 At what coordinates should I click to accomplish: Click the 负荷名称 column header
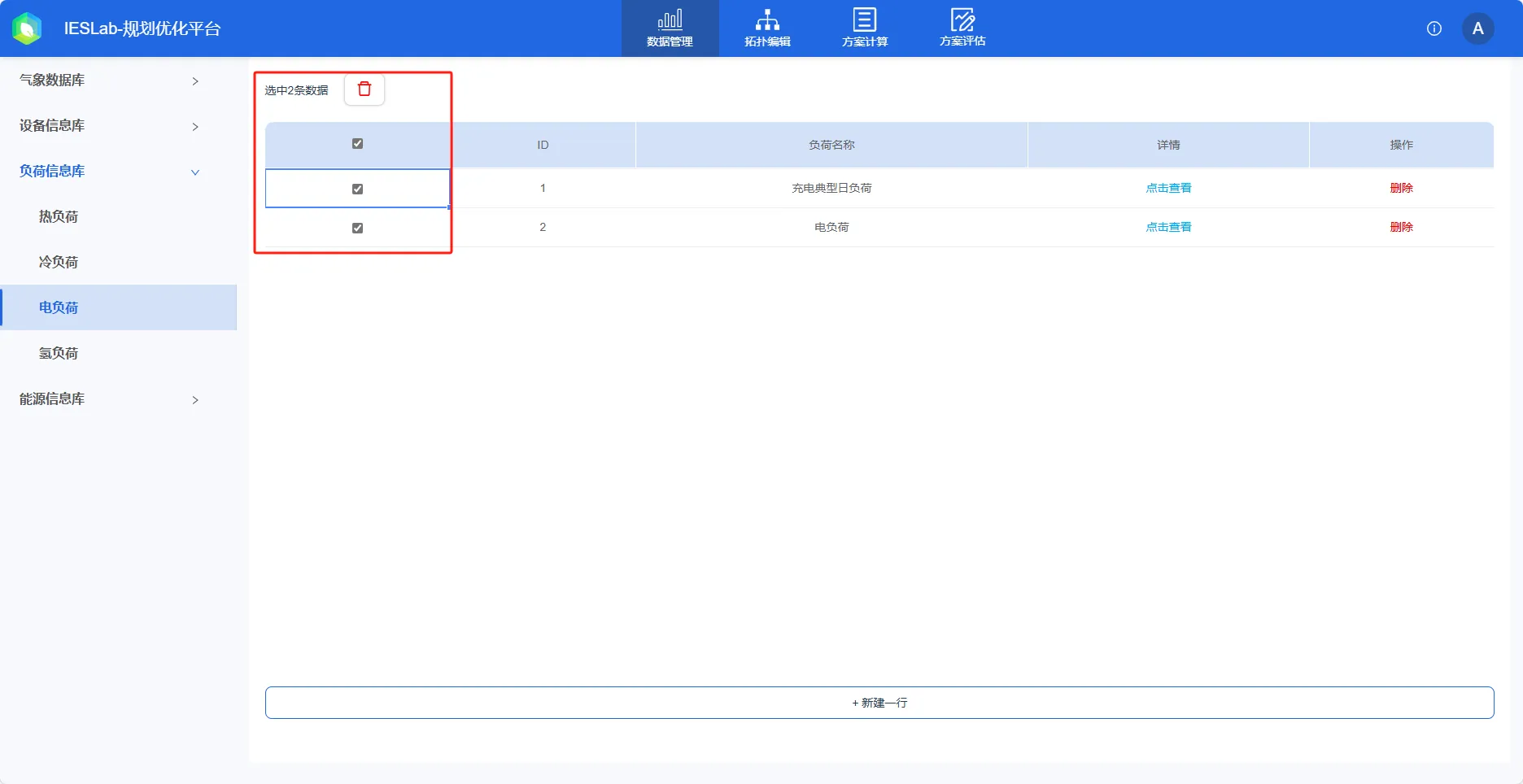tap(831, 145)
